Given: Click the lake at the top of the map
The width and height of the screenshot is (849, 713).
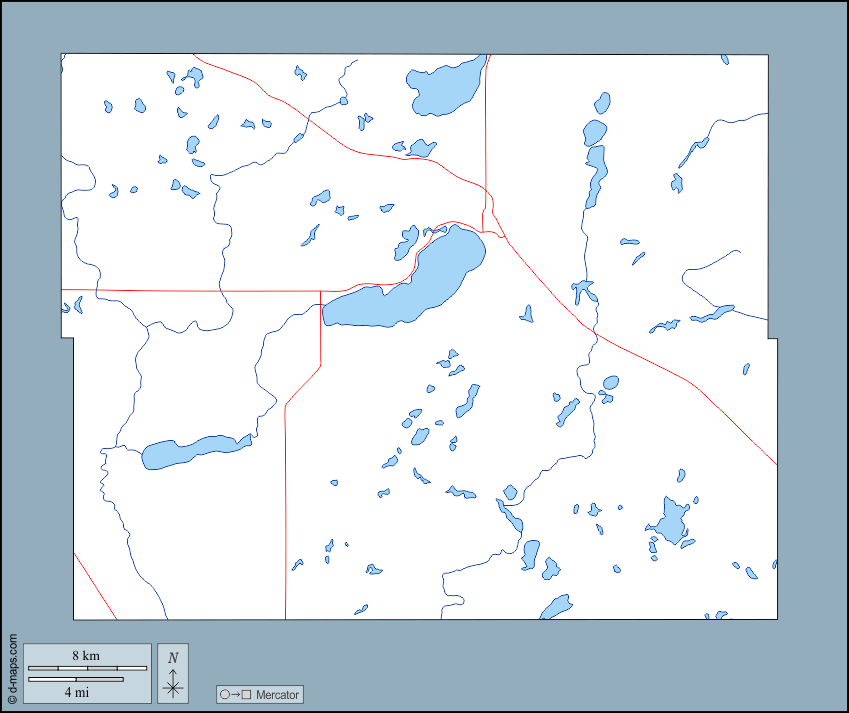Looking at the screenshot, I should pyautogui.click(x=440, y=85).
